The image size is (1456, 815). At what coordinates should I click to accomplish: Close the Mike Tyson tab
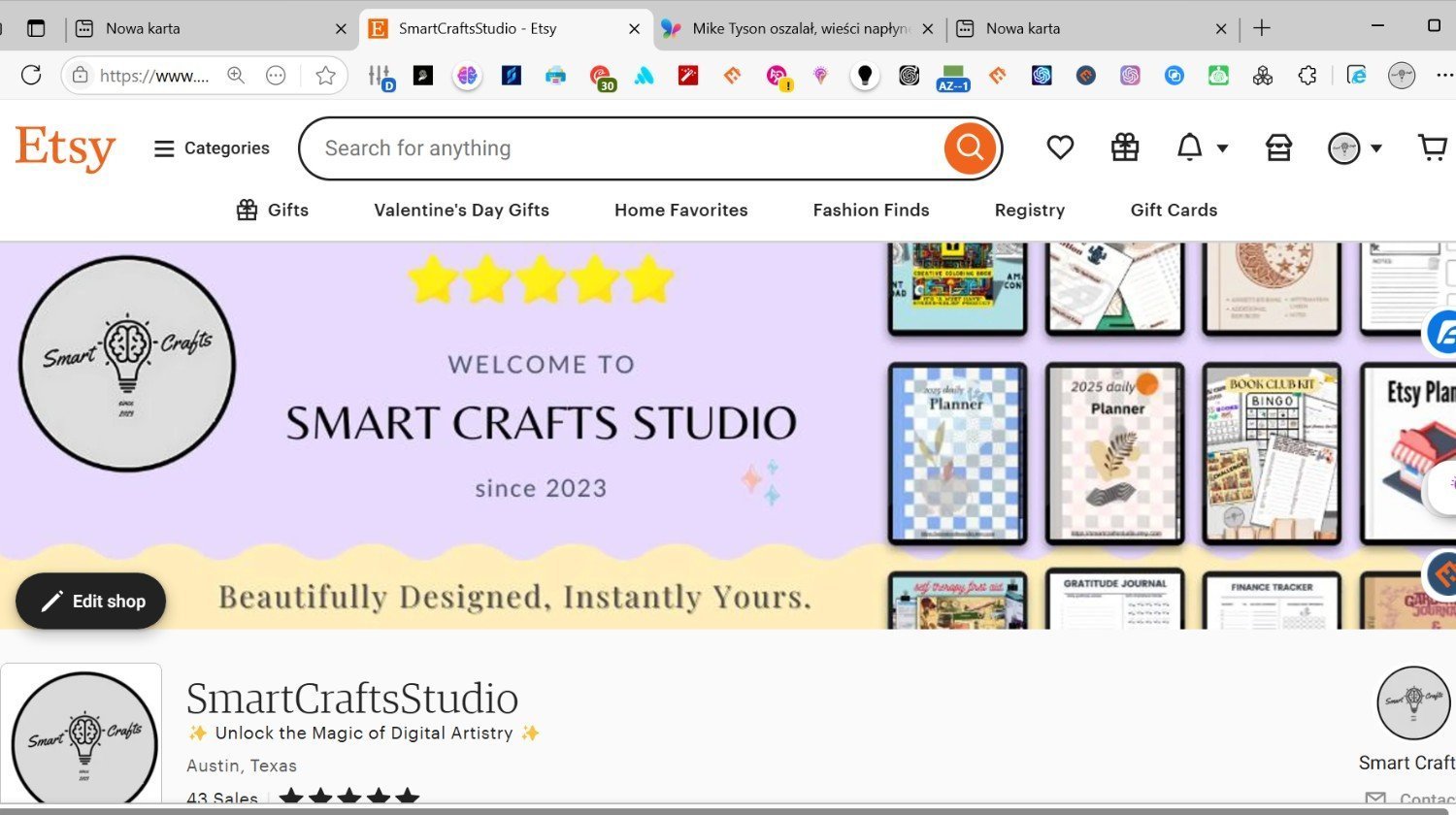[x=927, y=29]
